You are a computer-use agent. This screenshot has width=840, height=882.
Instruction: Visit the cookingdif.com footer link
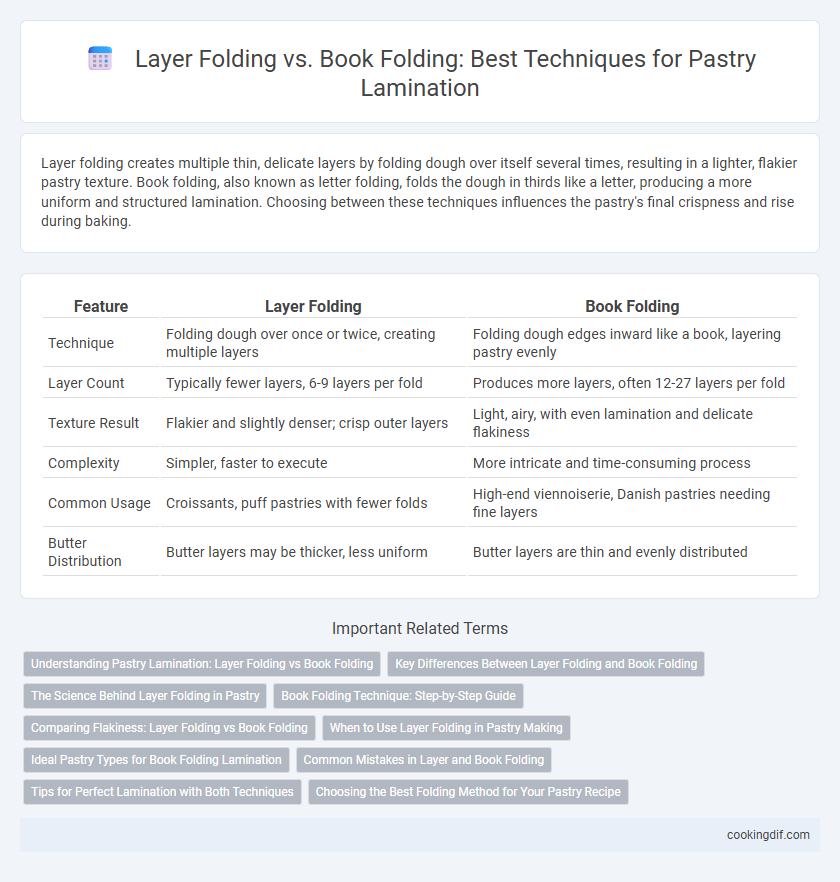tap(768, 835)
